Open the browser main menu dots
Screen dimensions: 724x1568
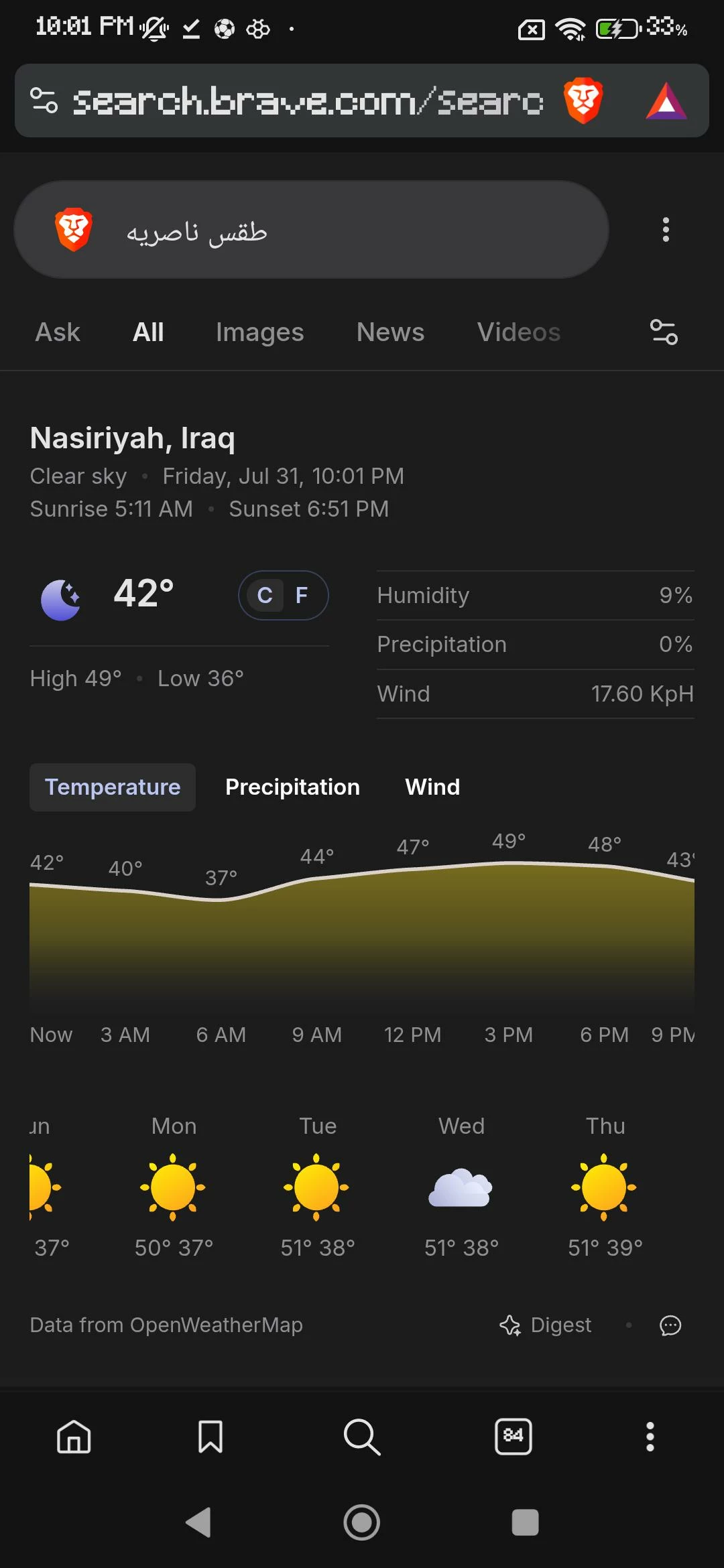[x=650, y=1436]
